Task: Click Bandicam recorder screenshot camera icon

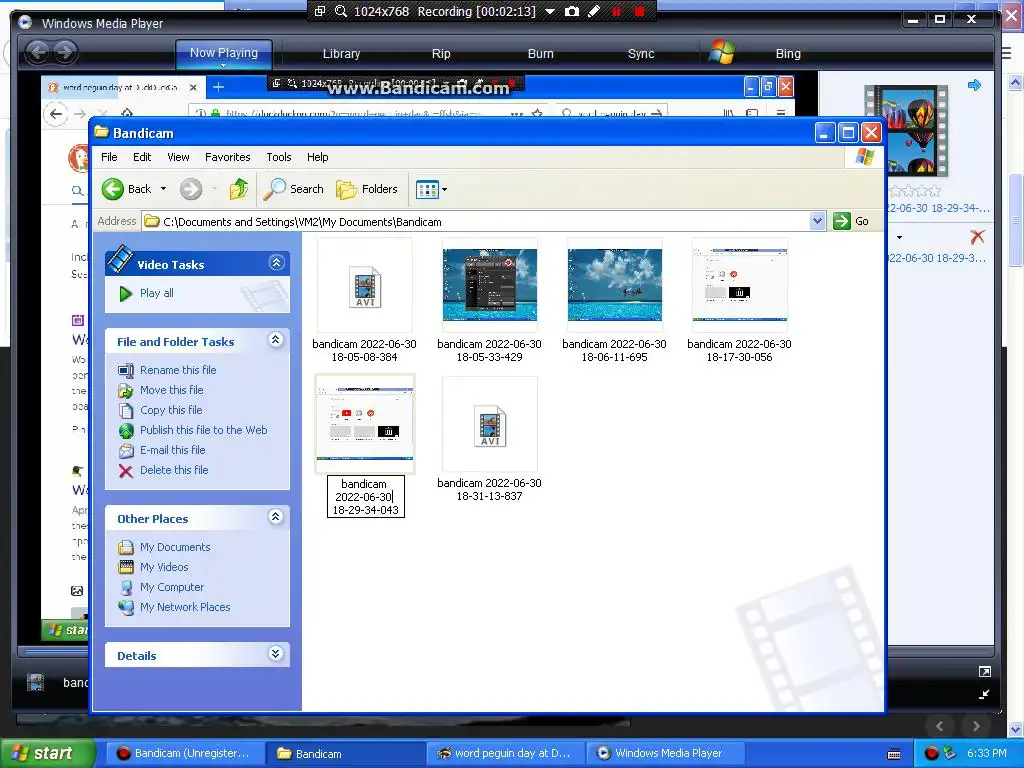Action: coord(571,11)
